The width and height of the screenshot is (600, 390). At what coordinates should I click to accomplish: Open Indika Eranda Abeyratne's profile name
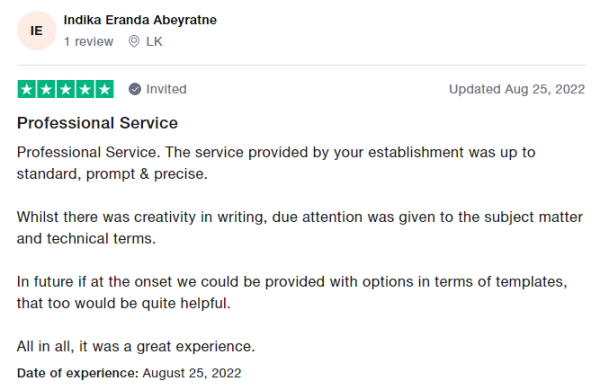pos(140,20)
